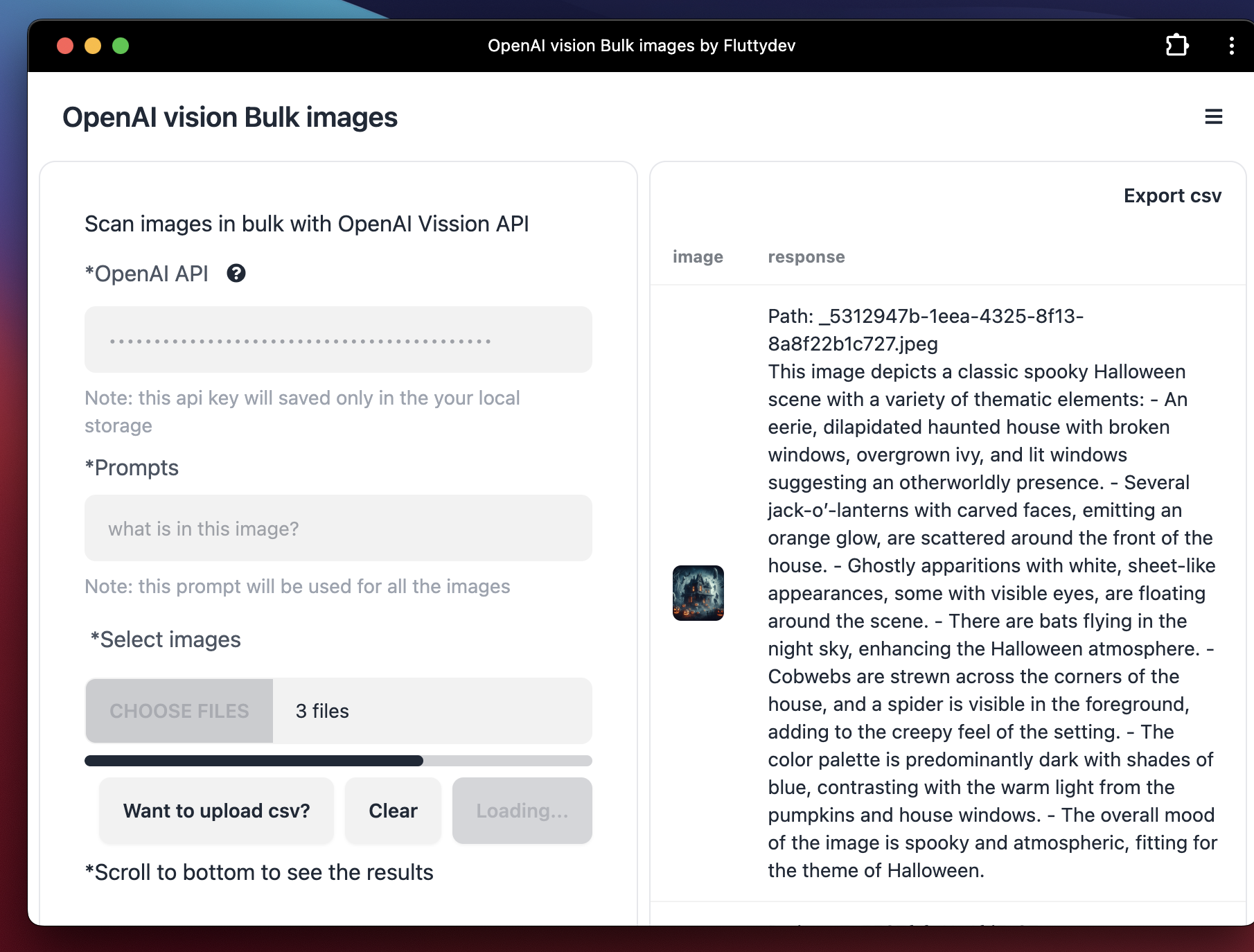Image resolution: width=1254 pixels, height=952 pixels.
Task: Click the 'Want to upload csv?' button
Action: pyautogui.click(x=216, y=811)
